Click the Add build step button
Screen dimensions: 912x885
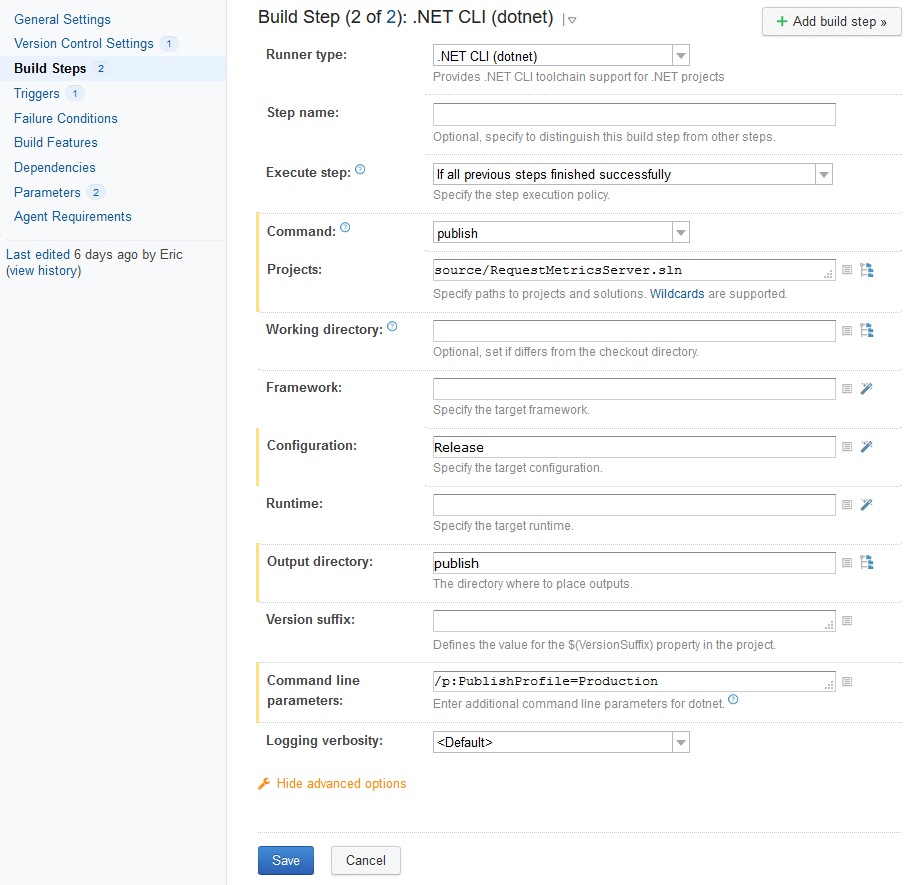(x=831, y=21)
